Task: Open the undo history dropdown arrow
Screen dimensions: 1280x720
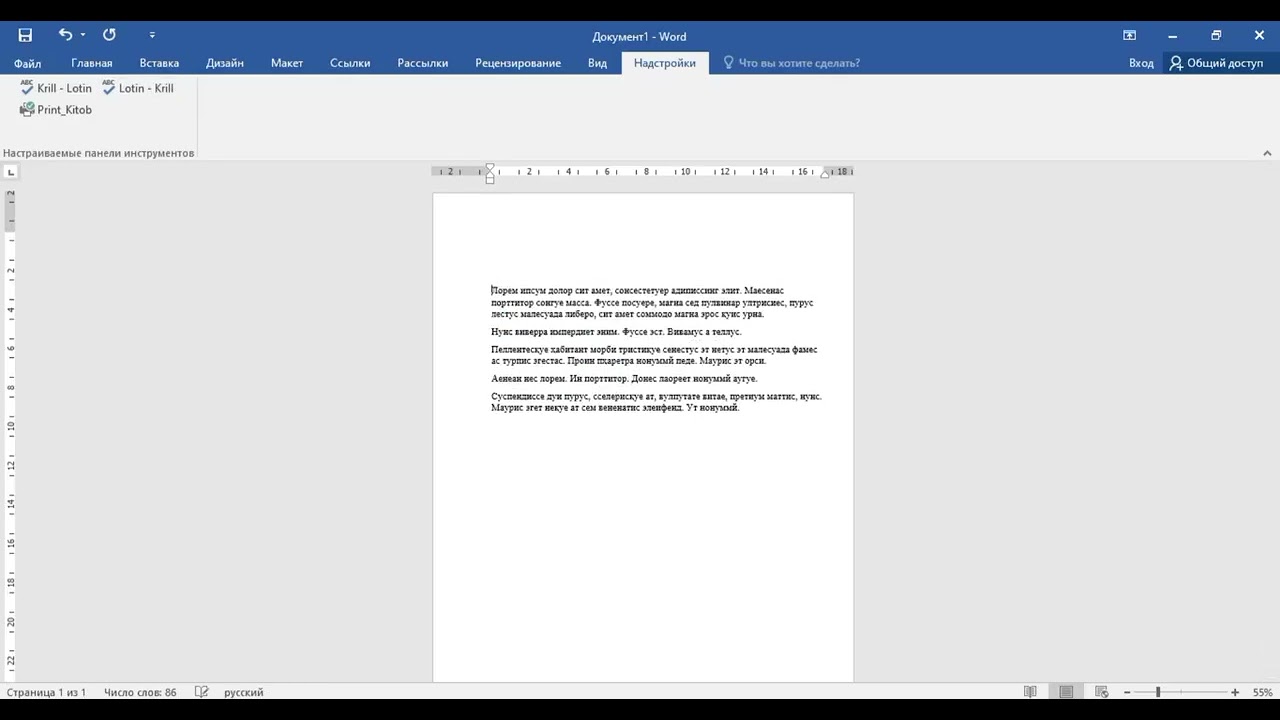Action: (83, 35)
